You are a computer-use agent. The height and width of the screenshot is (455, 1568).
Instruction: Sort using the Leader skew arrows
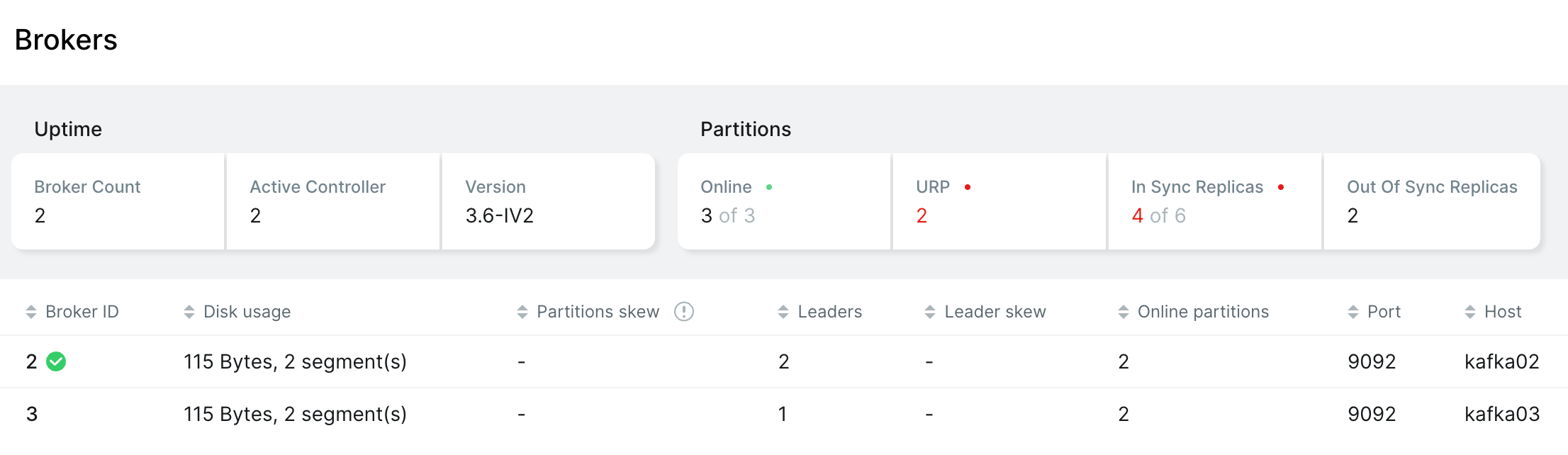pos(930,312)
